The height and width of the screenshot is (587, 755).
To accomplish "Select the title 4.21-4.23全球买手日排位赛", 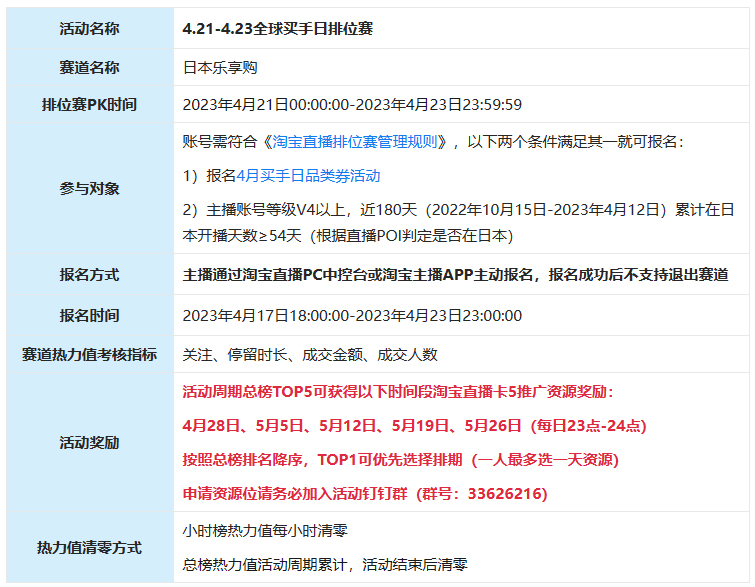I will 278,29.
